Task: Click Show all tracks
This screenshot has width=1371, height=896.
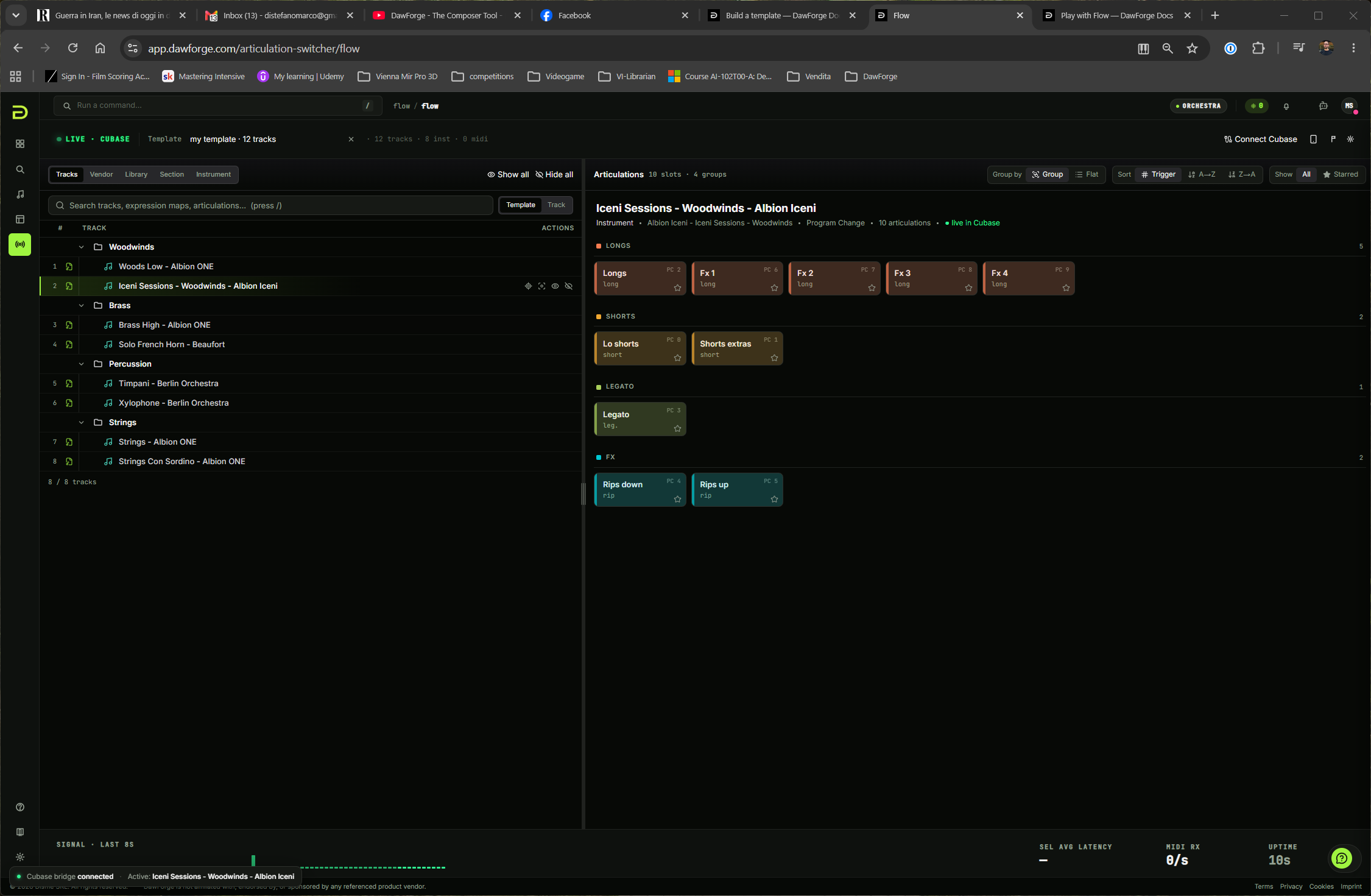Action: pos(508,175)
